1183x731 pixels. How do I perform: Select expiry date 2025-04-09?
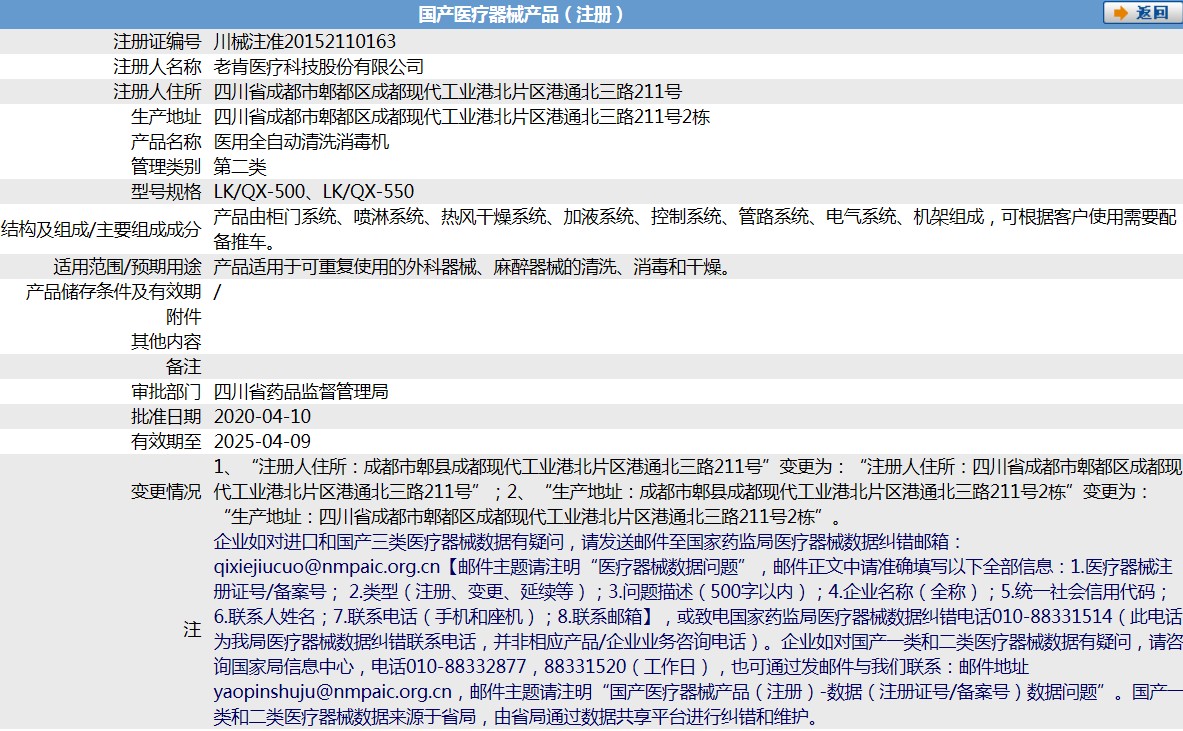(263, 441)
